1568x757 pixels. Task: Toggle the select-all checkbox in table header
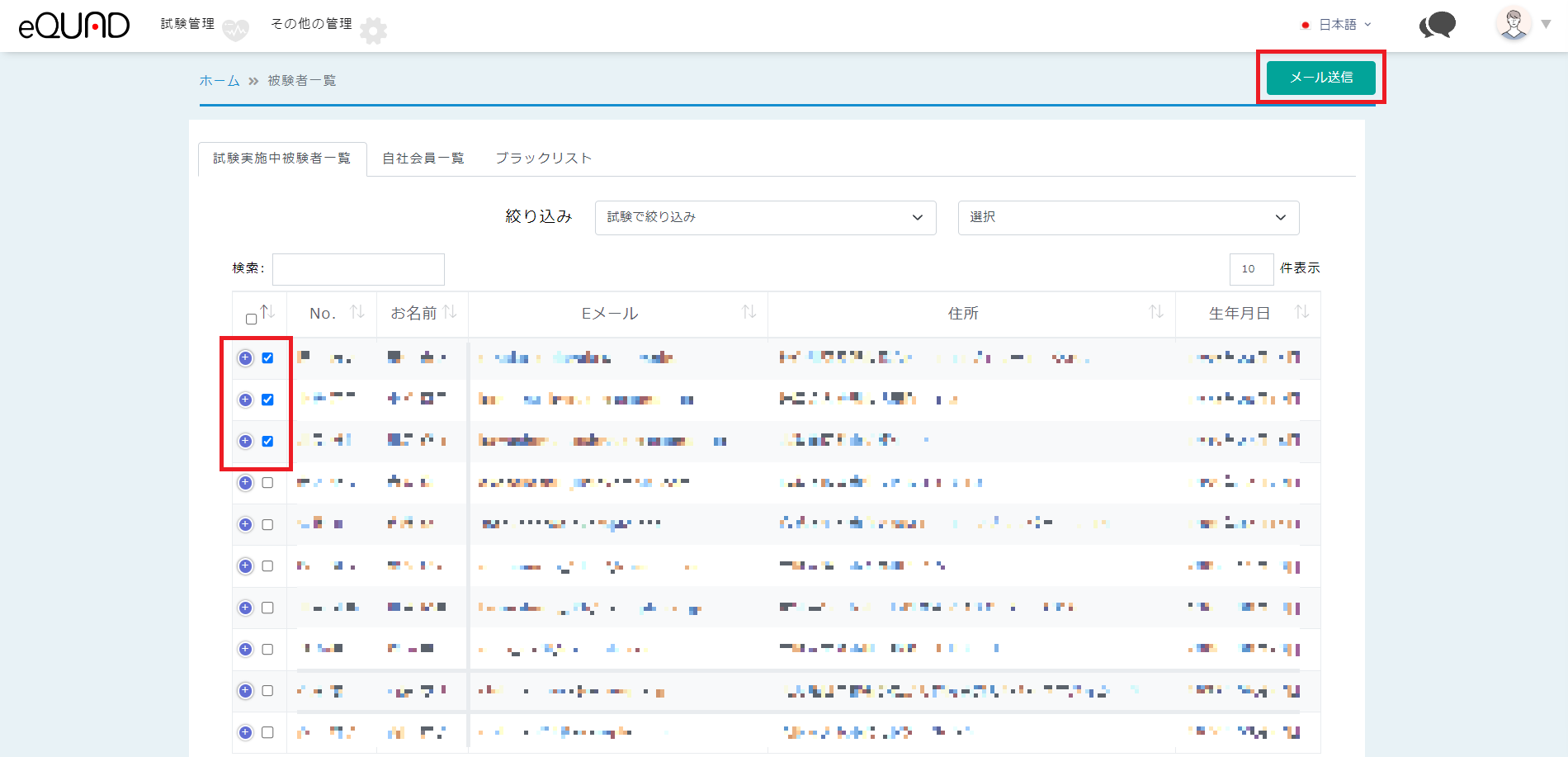pos(252,319)
